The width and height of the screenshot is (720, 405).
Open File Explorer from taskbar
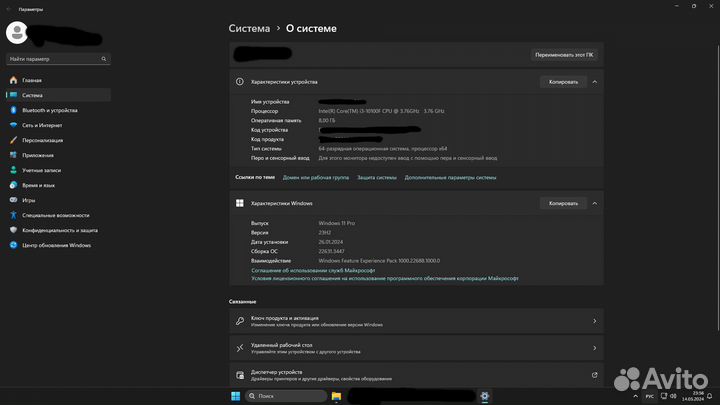click(x=336, y=396)
